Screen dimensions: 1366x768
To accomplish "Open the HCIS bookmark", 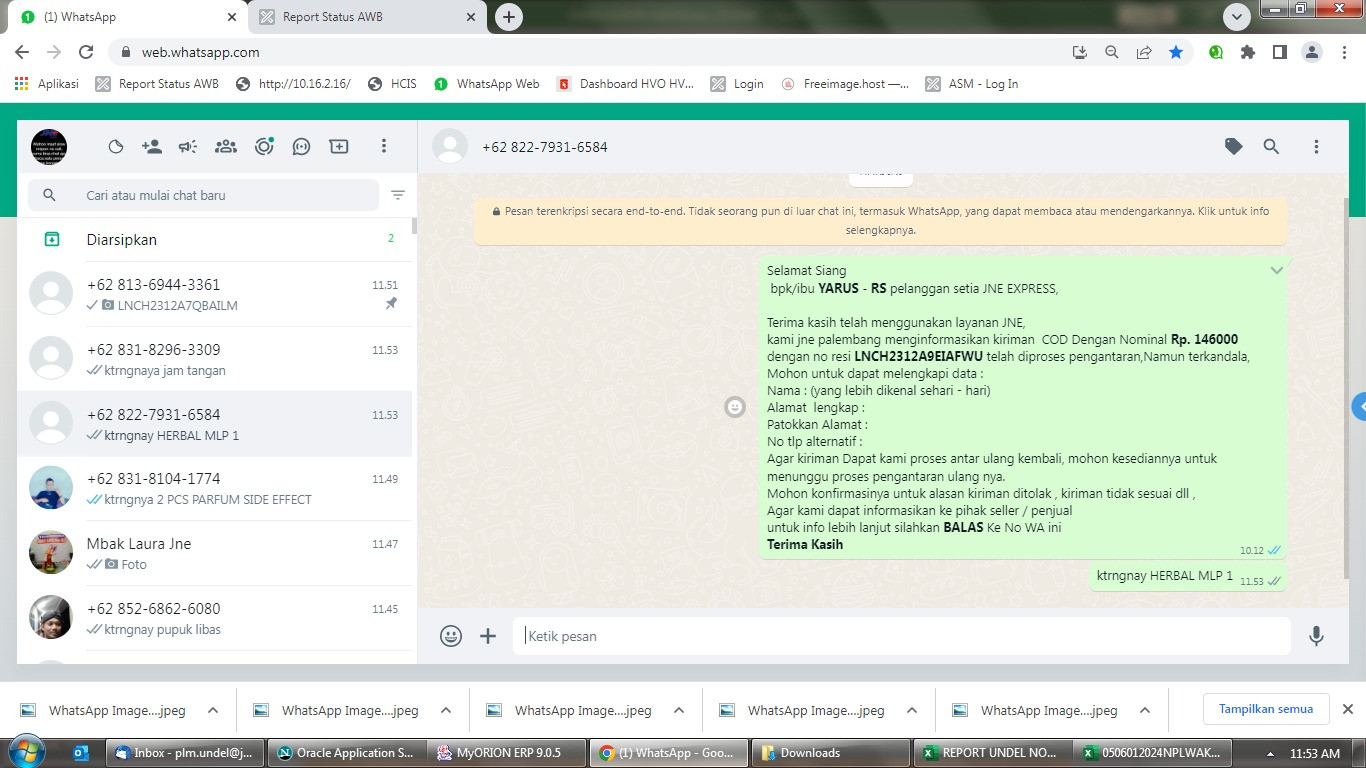I will click(392, 84).
